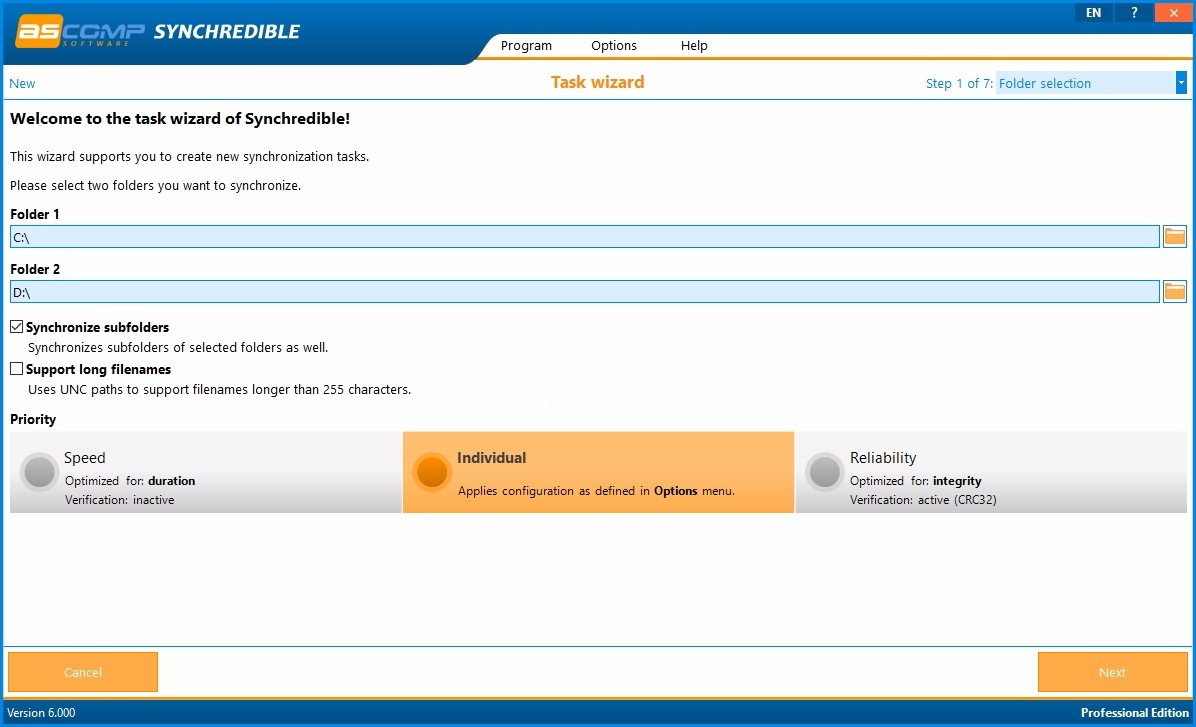Open the help question mark button

click(x=1134, y=12)
